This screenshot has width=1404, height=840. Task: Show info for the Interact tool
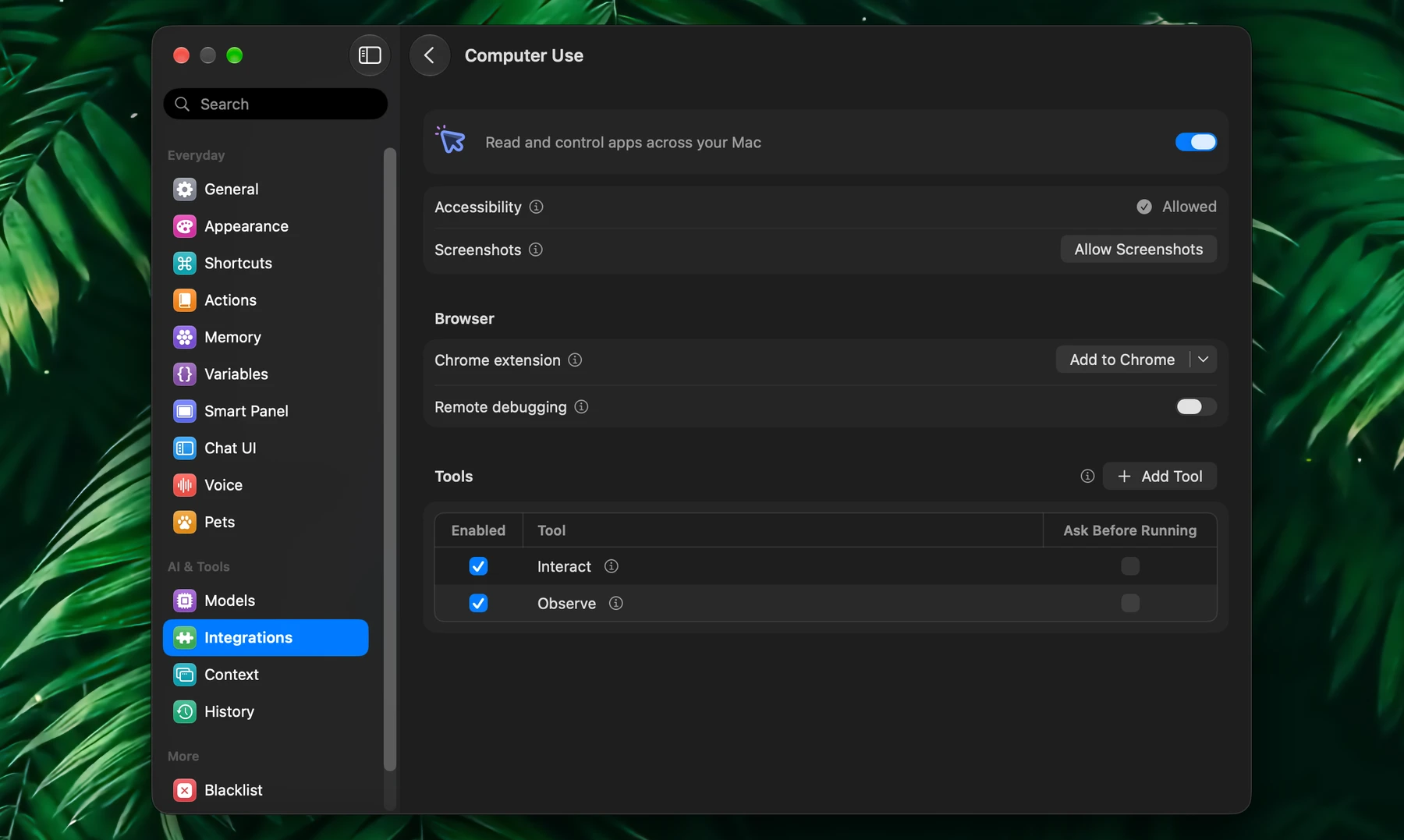click(x=612, y=566)
